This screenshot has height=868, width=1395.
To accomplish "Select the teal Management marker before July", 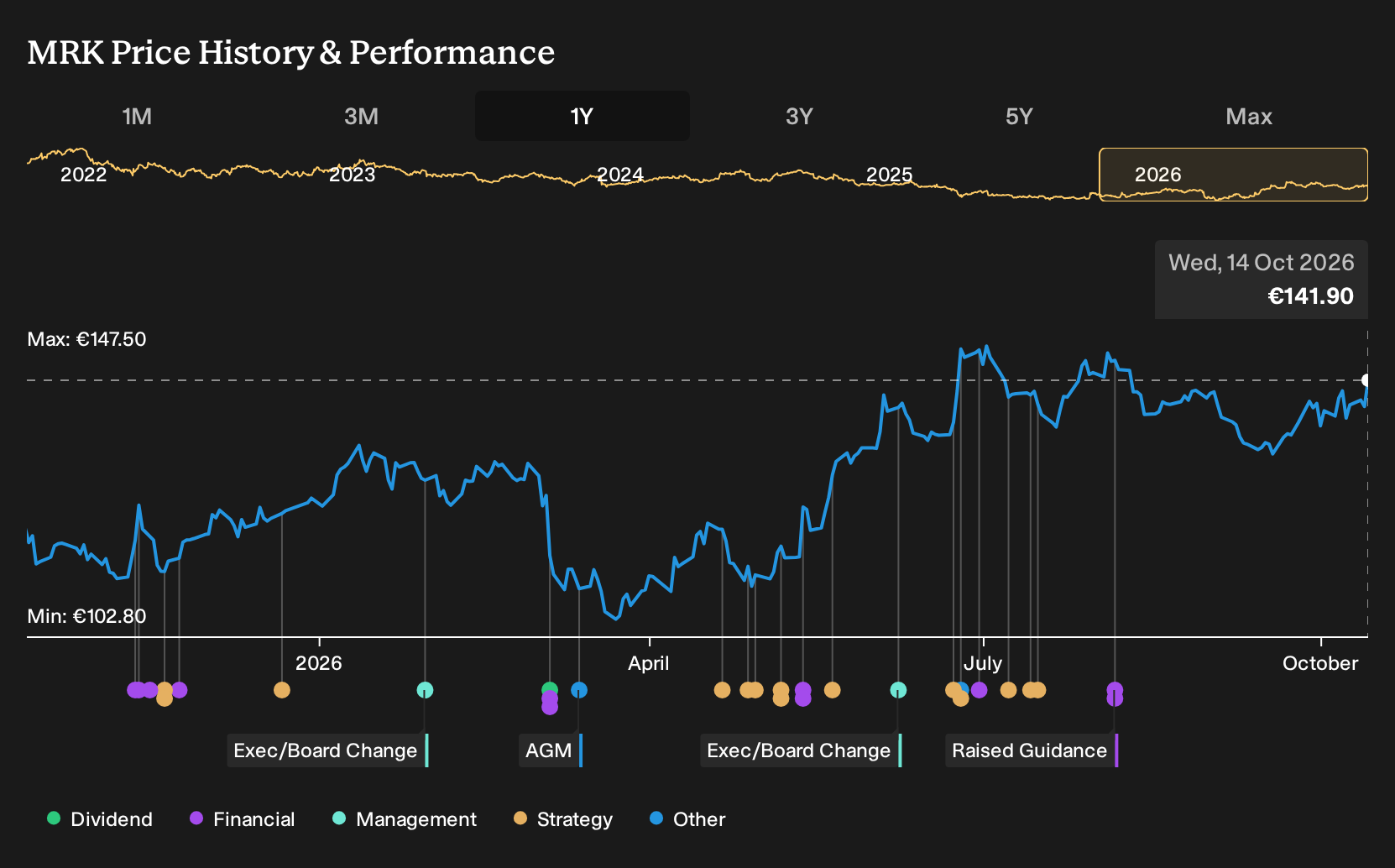I will pos(898,690).
